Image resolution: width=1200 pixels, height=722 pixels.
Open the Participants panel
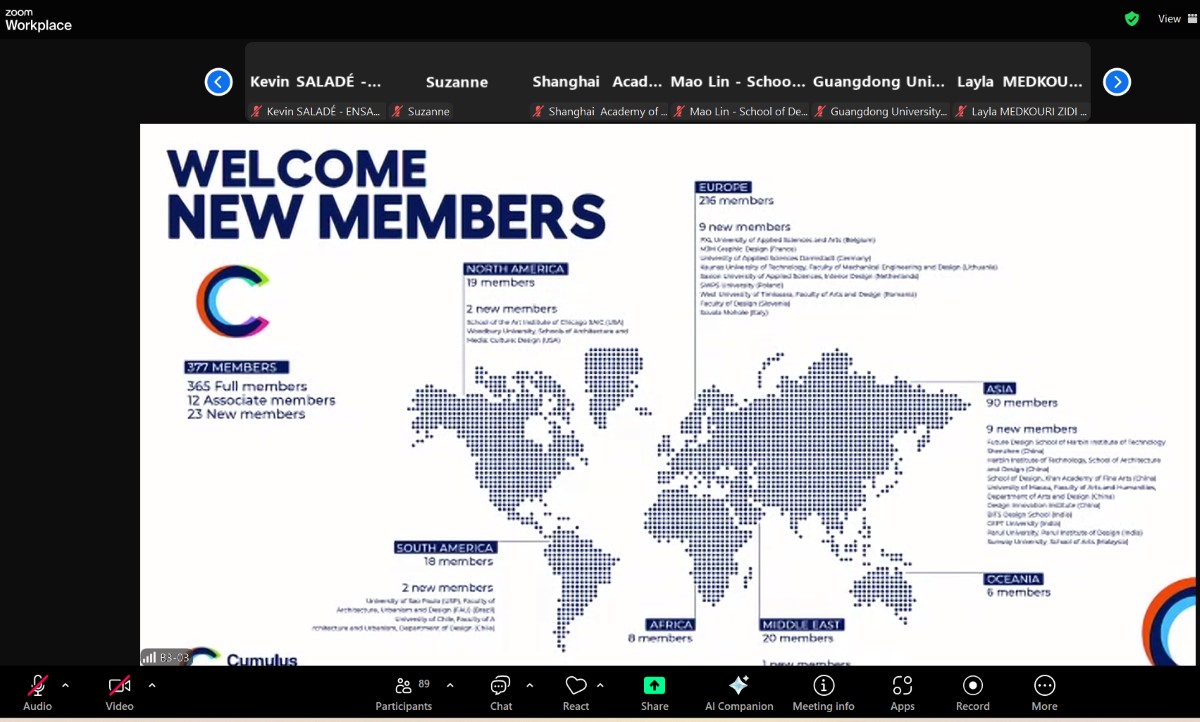point(404,693)
